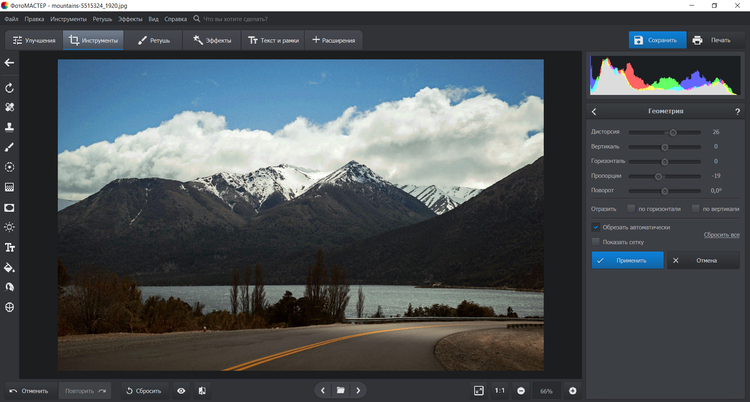Select the stamp tool in left sidebar
750x402 pixels.
click(x=9, y=127)
